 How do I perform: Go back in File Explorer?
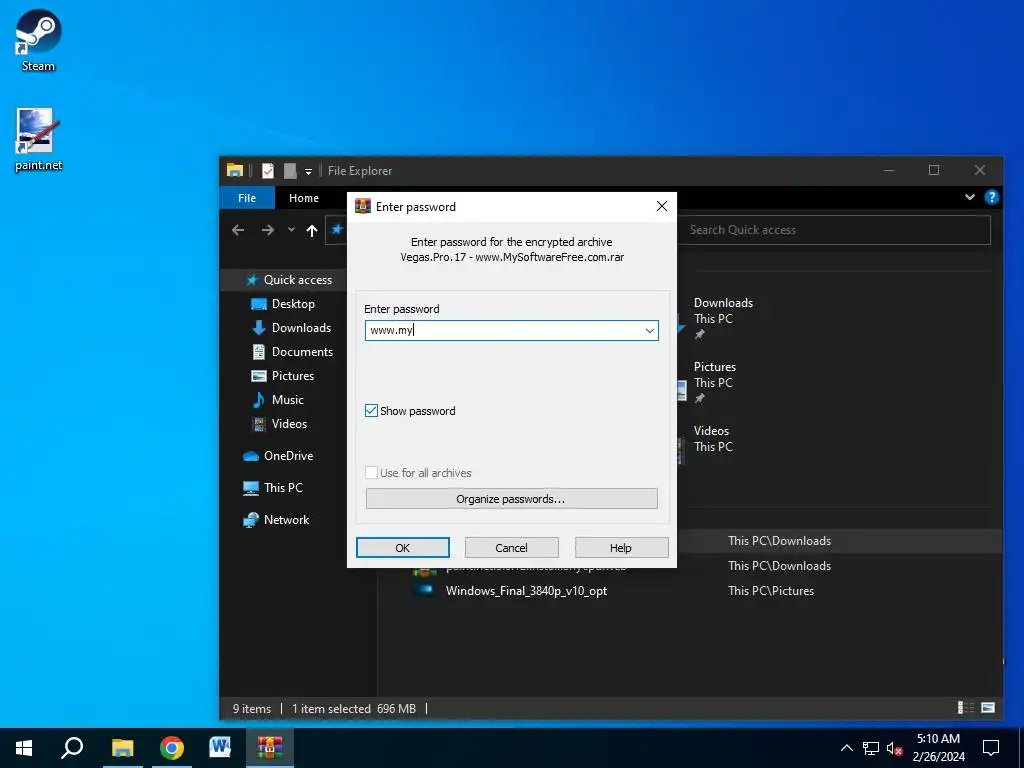point(238,230)
